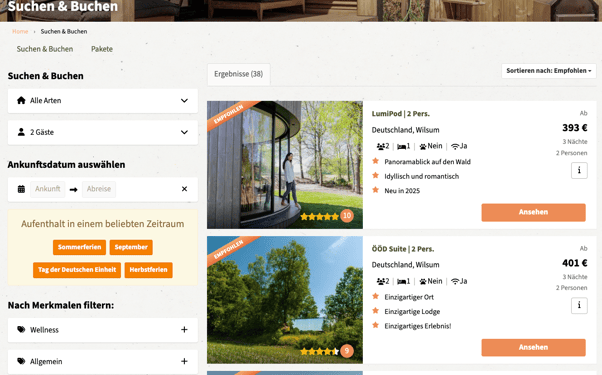The height and width of the screenshot is (375, 602).
Task: Click the Abreise date input field
Action: [x=99, y=189]
